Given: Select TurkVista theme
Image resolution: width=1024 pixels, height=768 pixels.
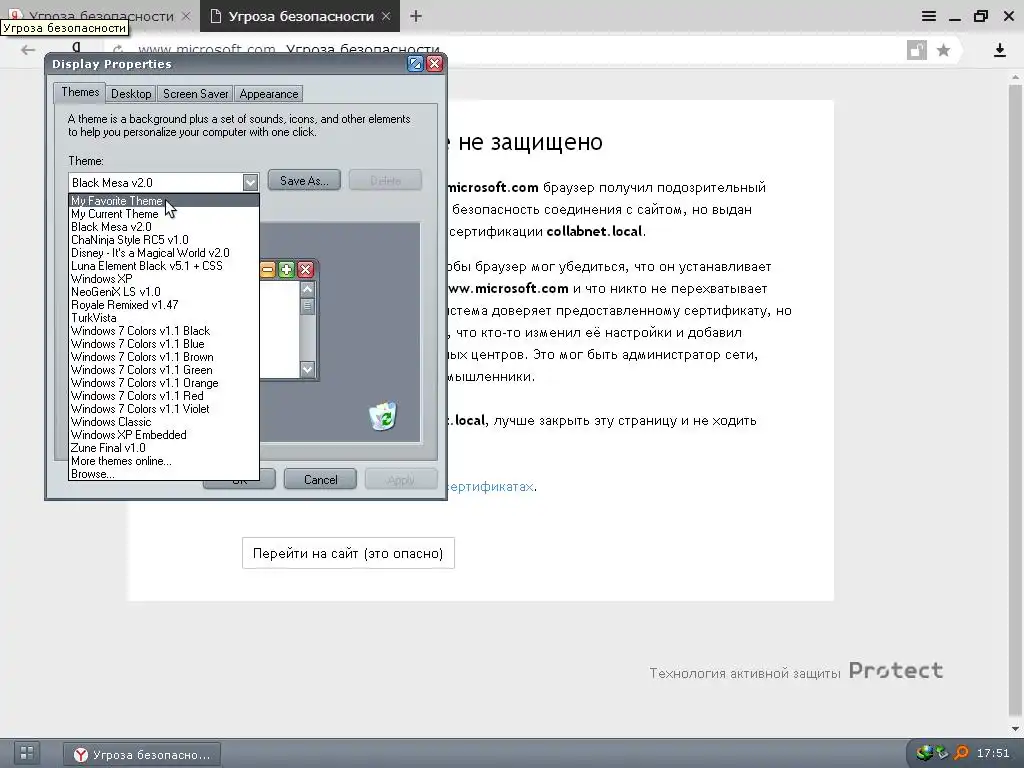Looking at the screenshot, I should click(164, 318).
